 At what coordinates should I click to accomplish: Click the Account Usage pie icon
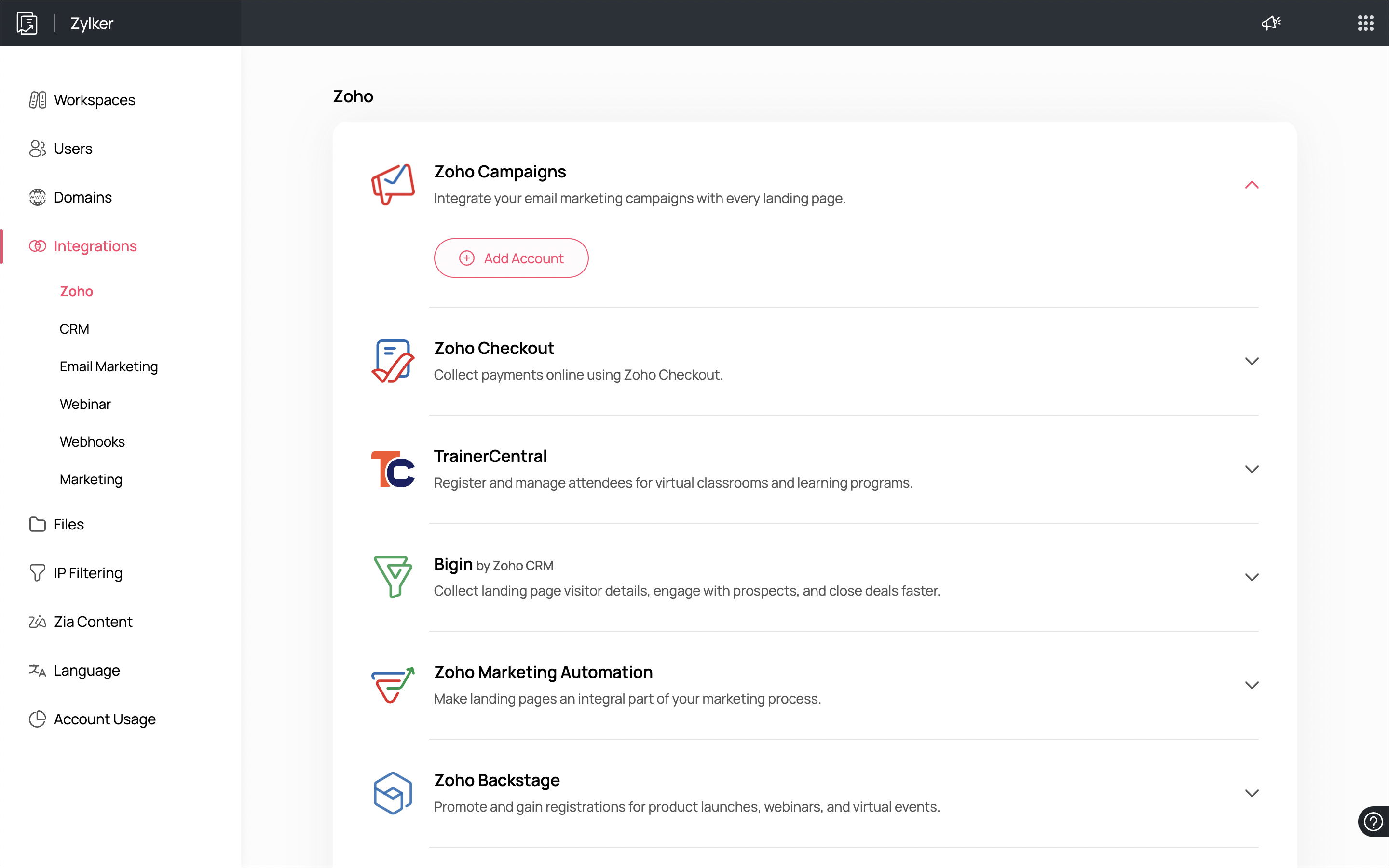pyautogui.click(x=37, y=719)
